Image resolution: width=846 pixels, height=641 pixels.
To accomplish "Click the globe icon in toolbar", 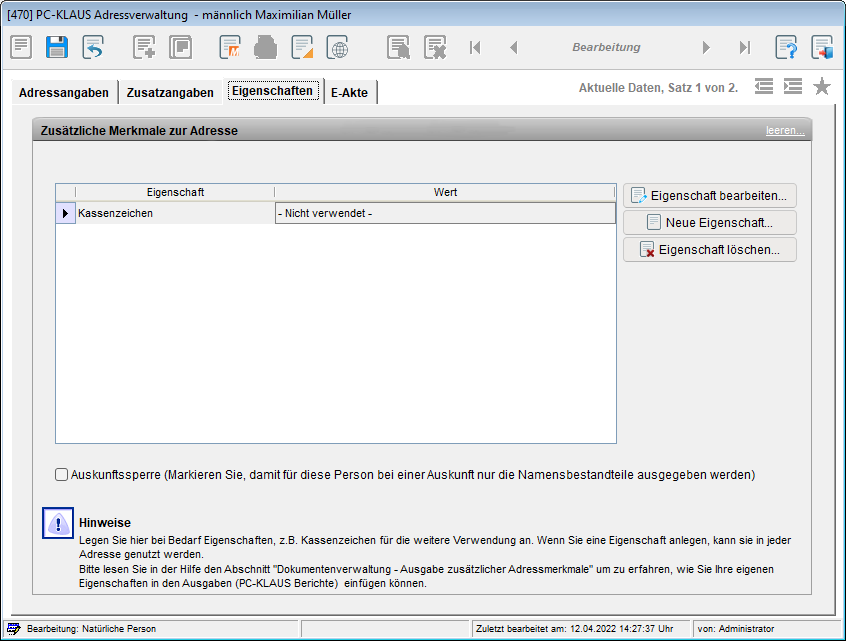I will pos(339,47).
